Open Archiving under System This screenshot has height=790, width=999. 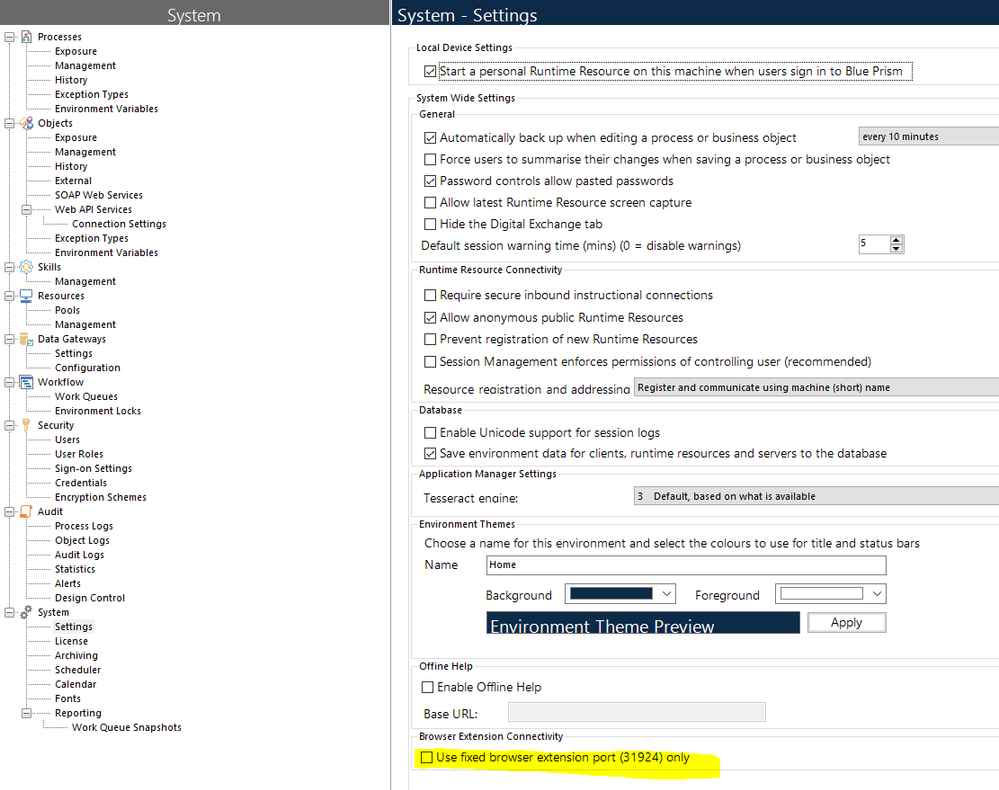[x=76, y=656]
